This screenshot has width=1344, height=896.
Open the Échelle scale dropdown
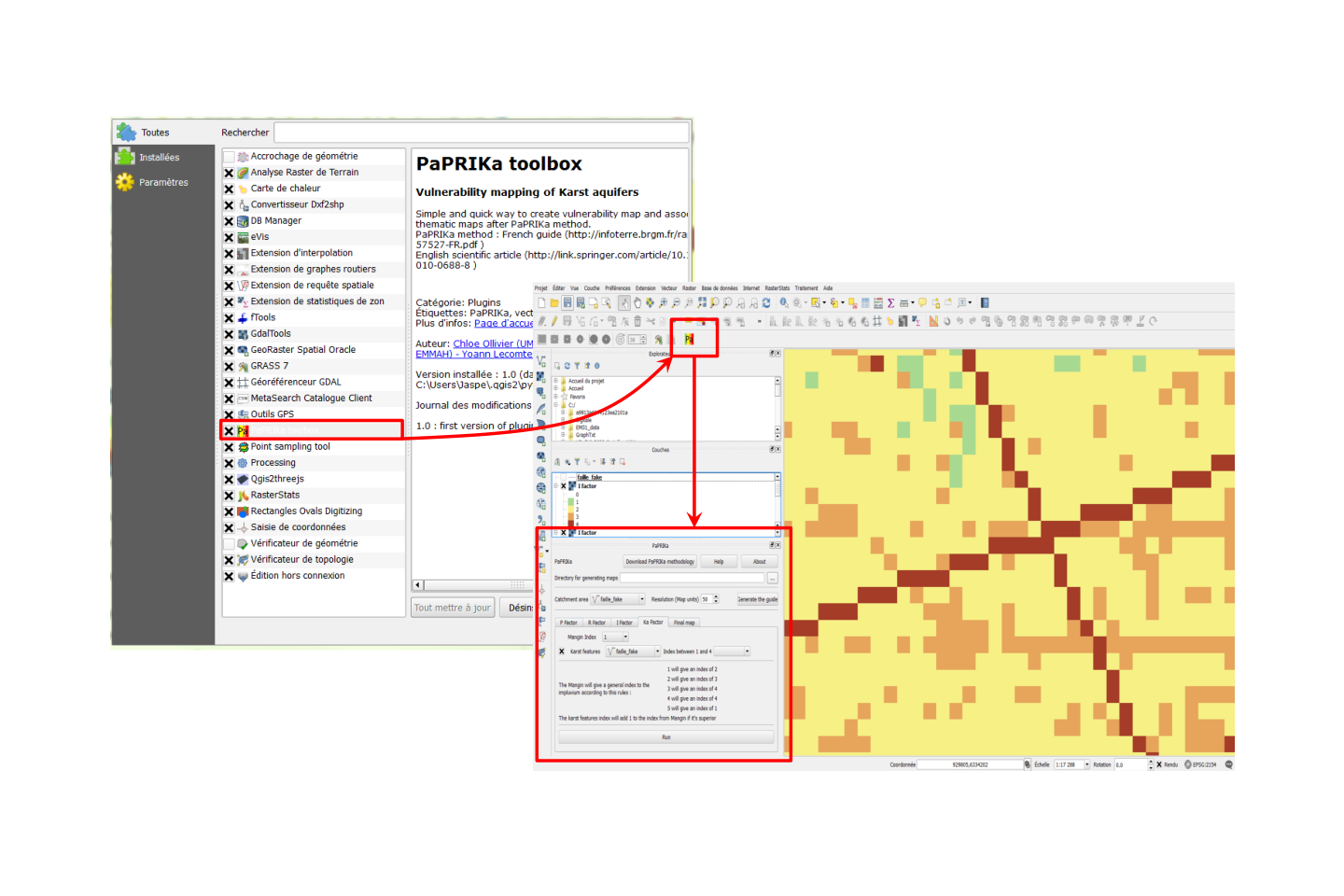pos(1072,764)
